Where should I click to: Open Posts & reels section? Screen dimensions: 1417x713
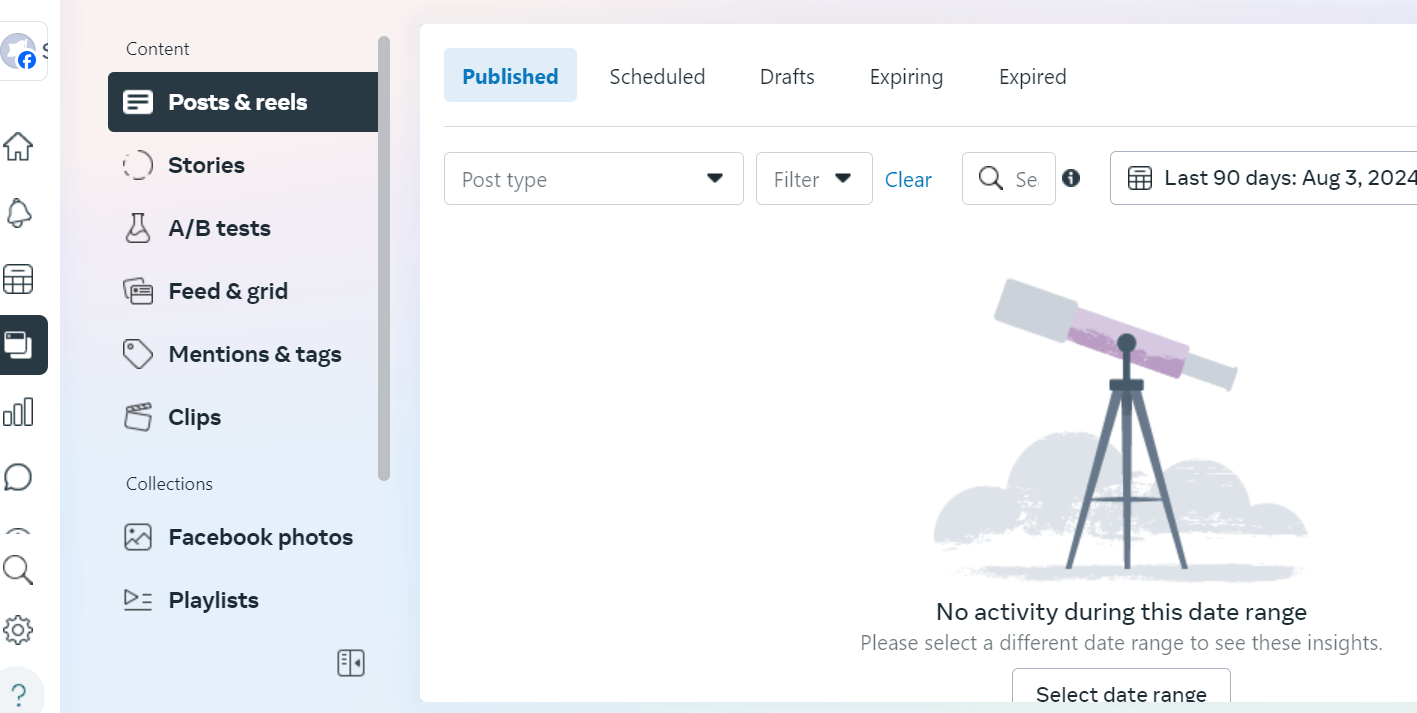[243, 102]
